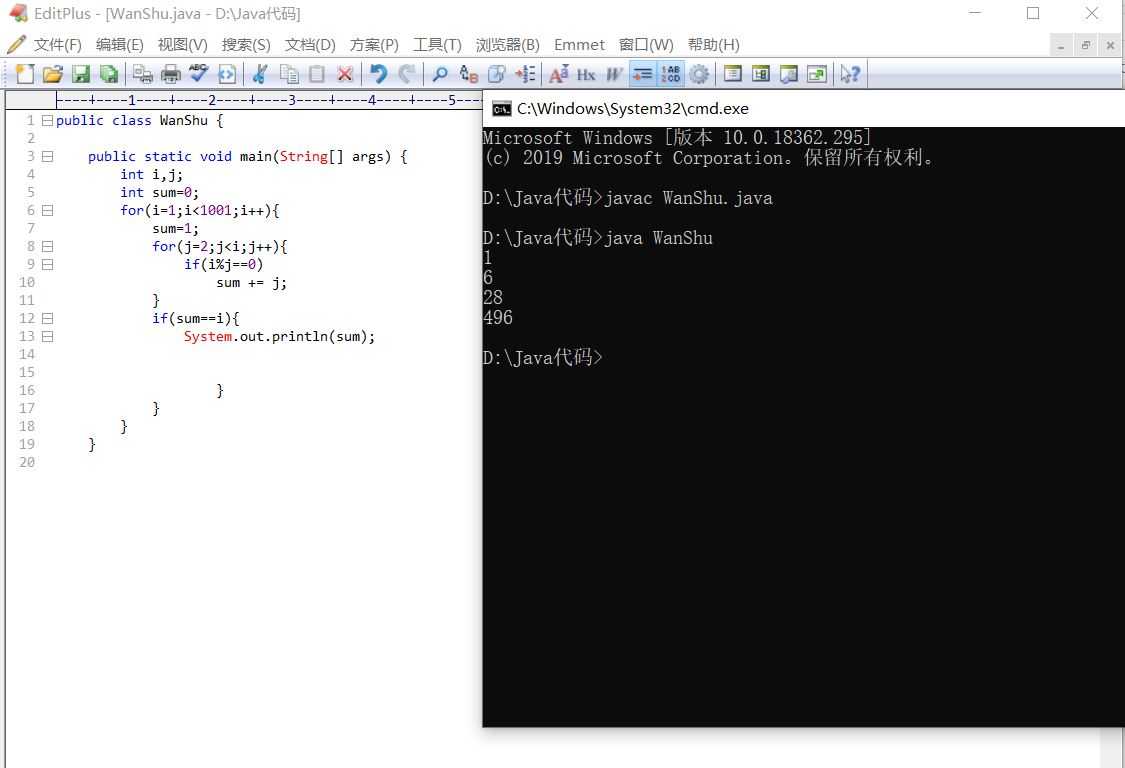Open the 窗口(W) menu
The height and width of the screenshot is (768, 1125).
(646, 45)
